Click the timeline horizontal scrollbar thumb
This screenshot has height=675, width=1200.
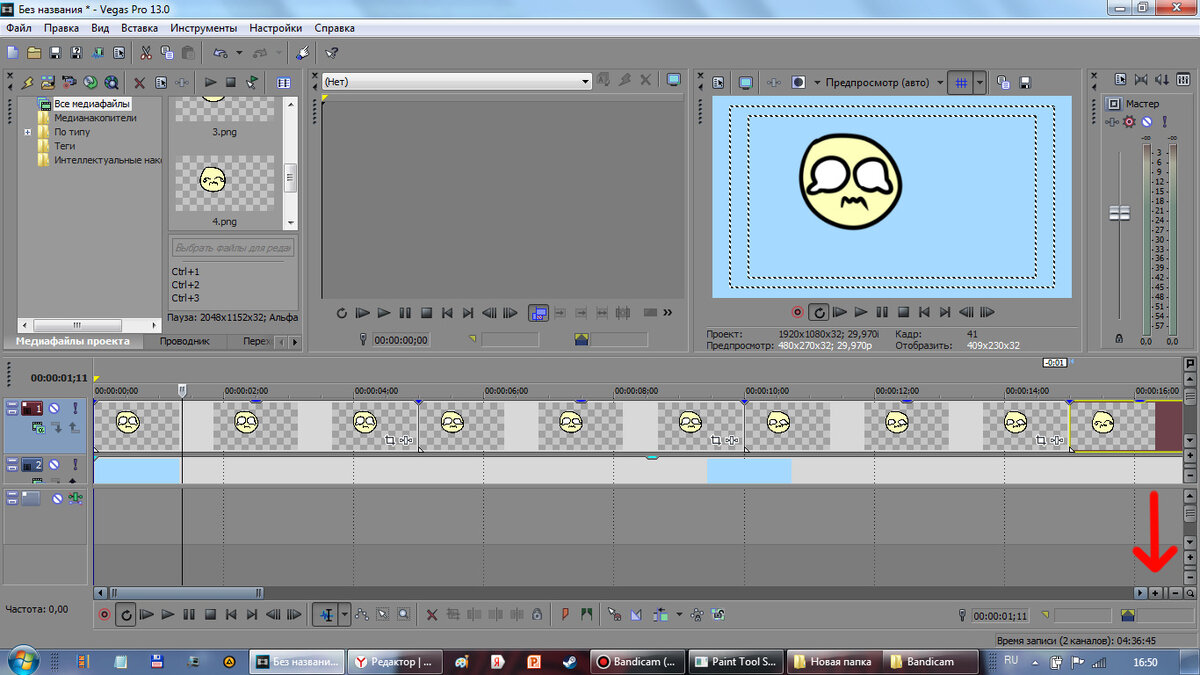pos(185,592)
